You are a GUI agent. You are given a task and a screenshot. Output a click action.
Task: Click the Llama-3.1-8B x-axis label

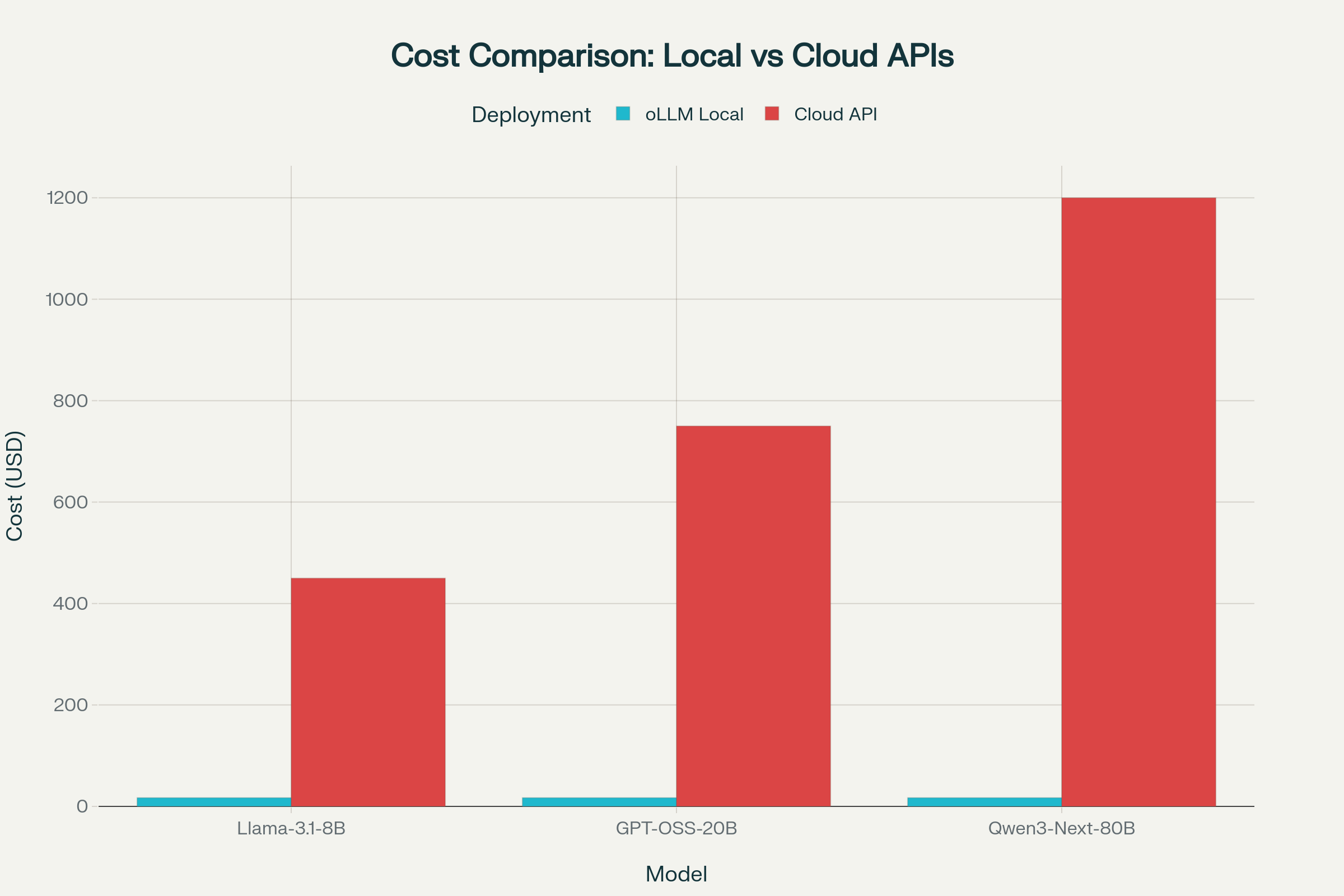(x=291, y=828)
